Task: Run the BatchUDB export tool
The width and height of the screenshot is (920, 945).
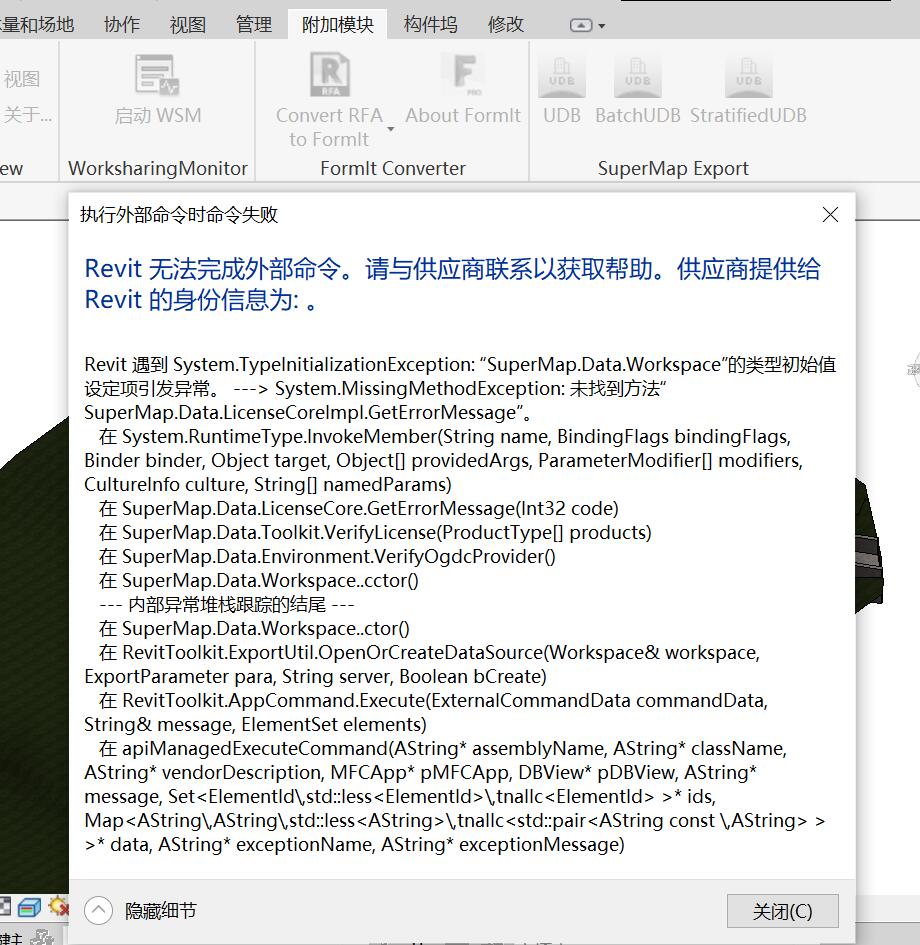Action: click(637, 77)
